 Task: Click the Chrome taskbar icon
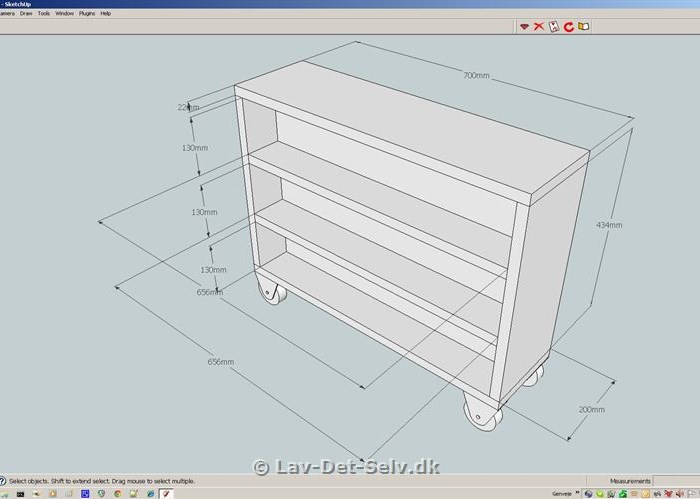(118, 494)
